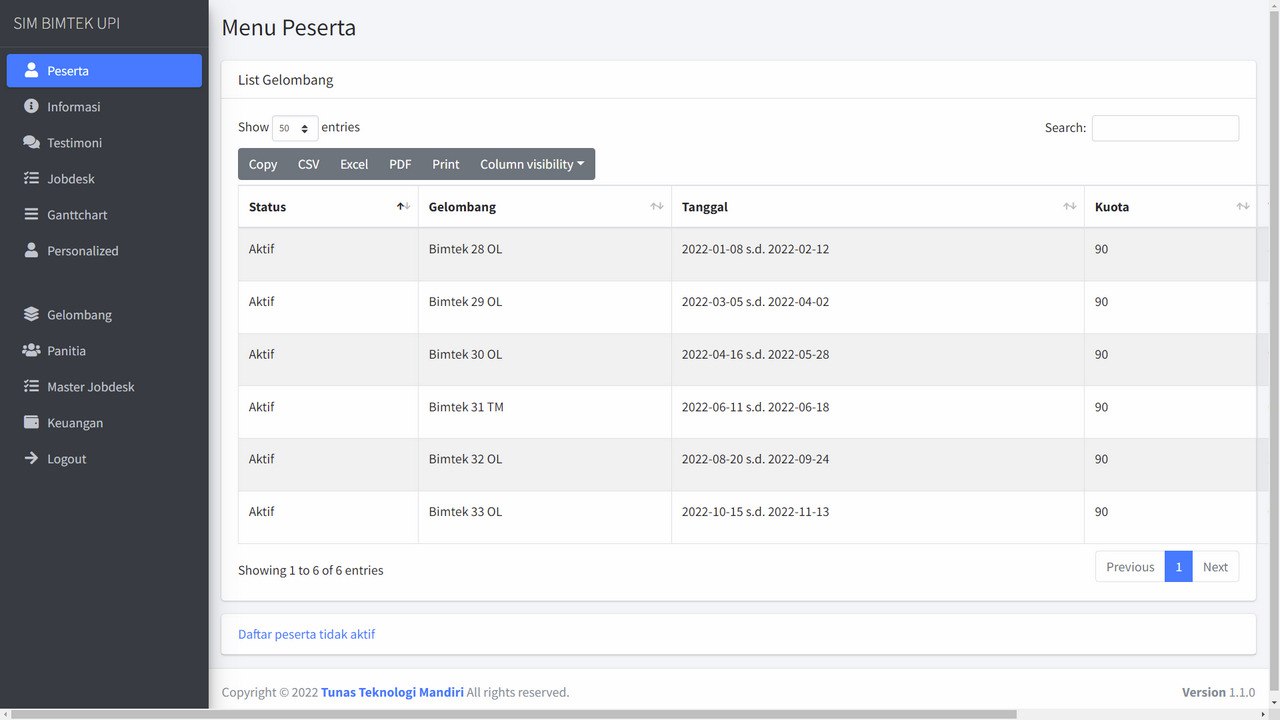Image resolution: width=1280 pixels, height=720 pixels.
Task: Open the Show entries count dropdown
Action: [x=295, y=128]
